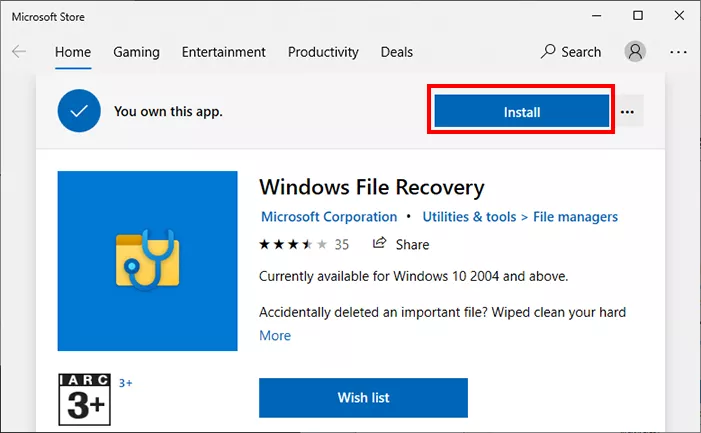Click the Windows File Recovery app tile
Image resolution: width=701 pixels, height=433 pixels.
(x=148, y=261)
